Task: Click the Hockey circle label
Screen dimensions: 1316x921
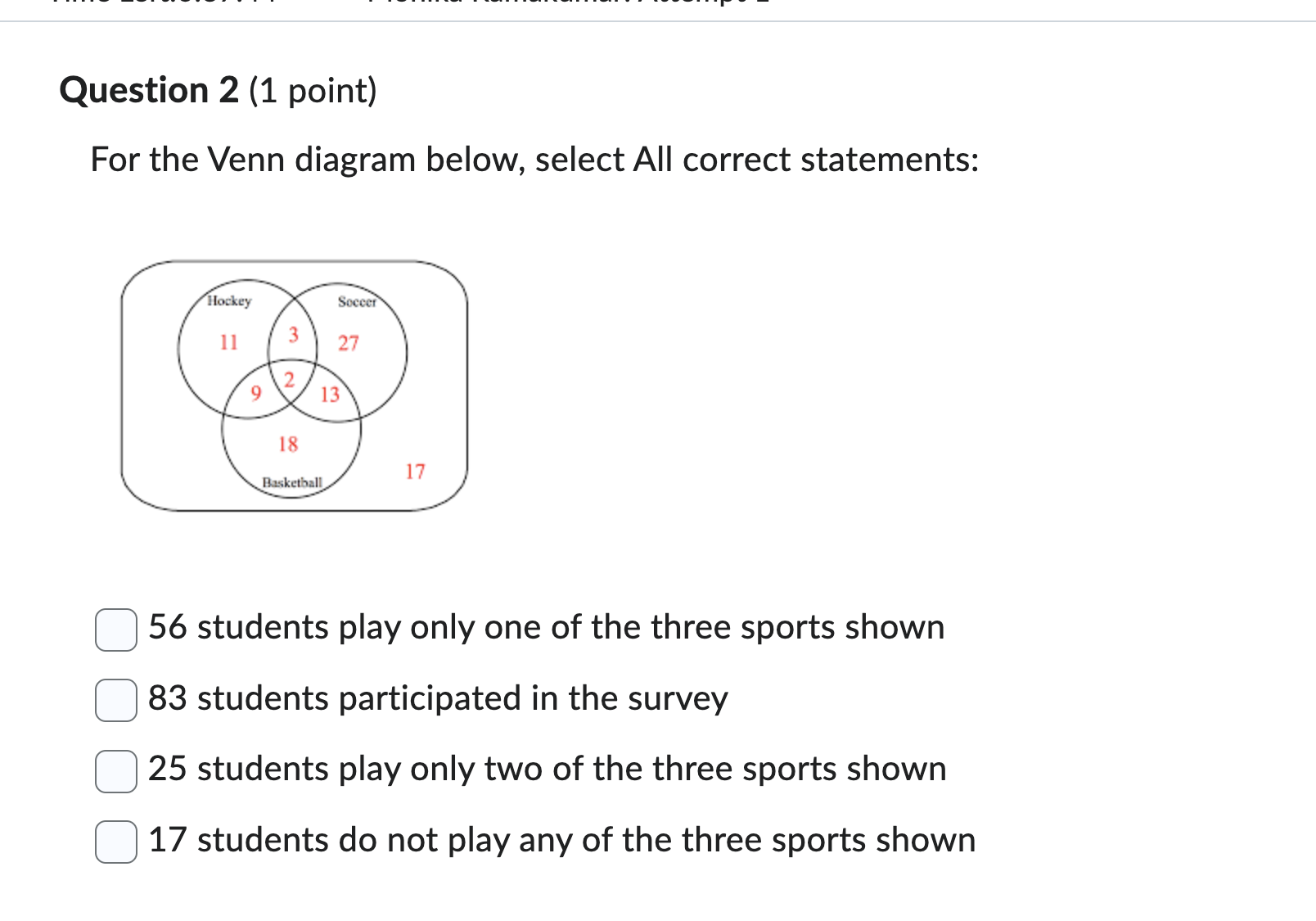Action: (x=228, y=300)
